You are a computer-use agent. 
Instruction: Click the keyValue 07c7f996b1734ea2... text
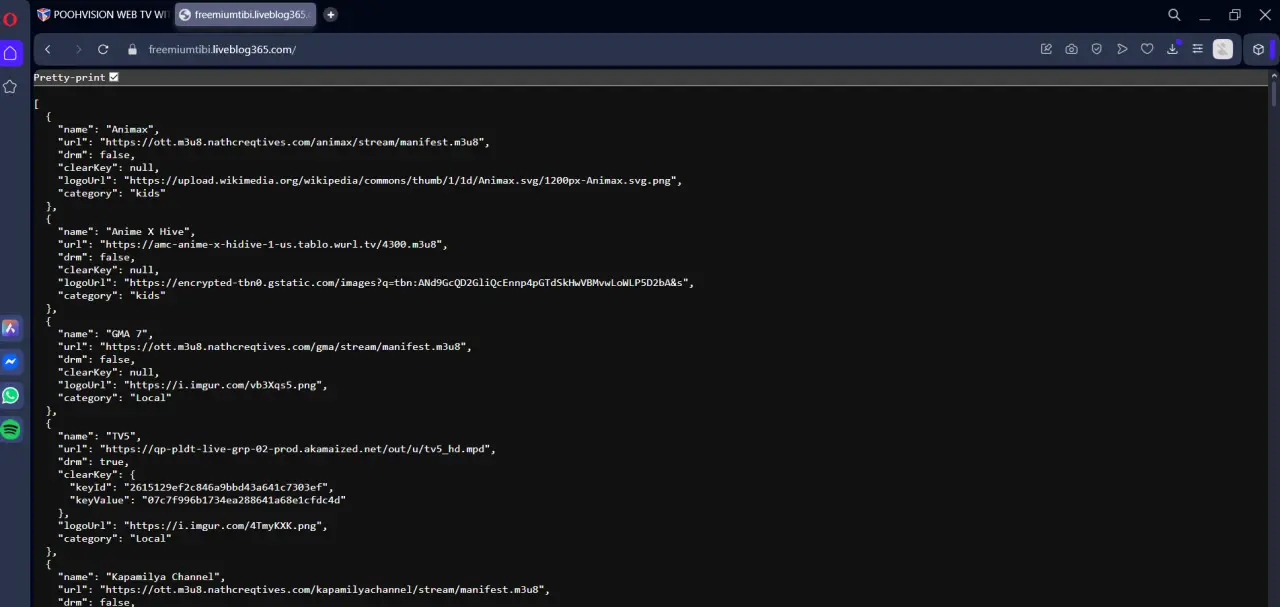[x=243, y=500]
